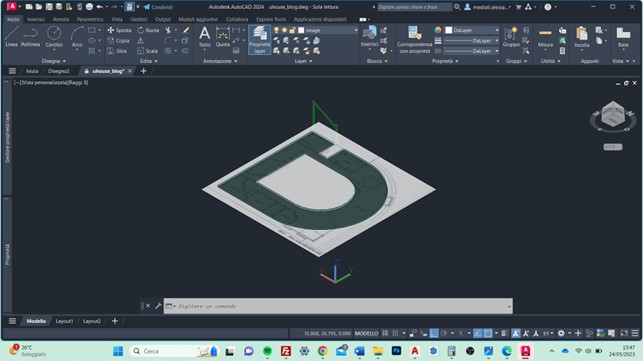
Task: Toggle the grid display in status bar
Action: pos(385,333)
